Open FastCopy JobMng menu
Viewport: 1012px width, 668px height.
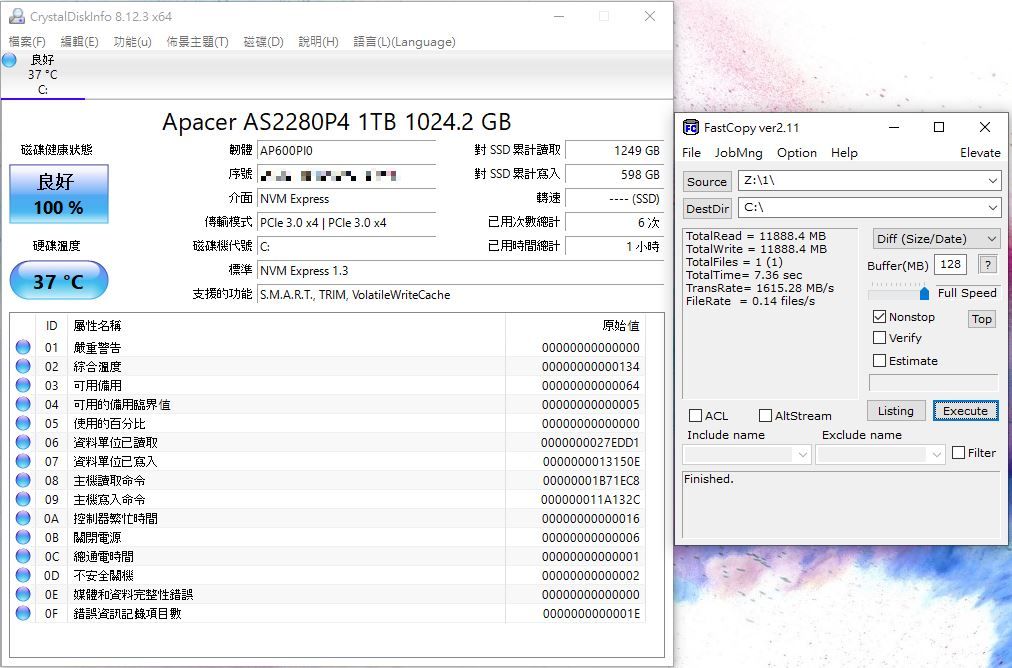(738, 153)
